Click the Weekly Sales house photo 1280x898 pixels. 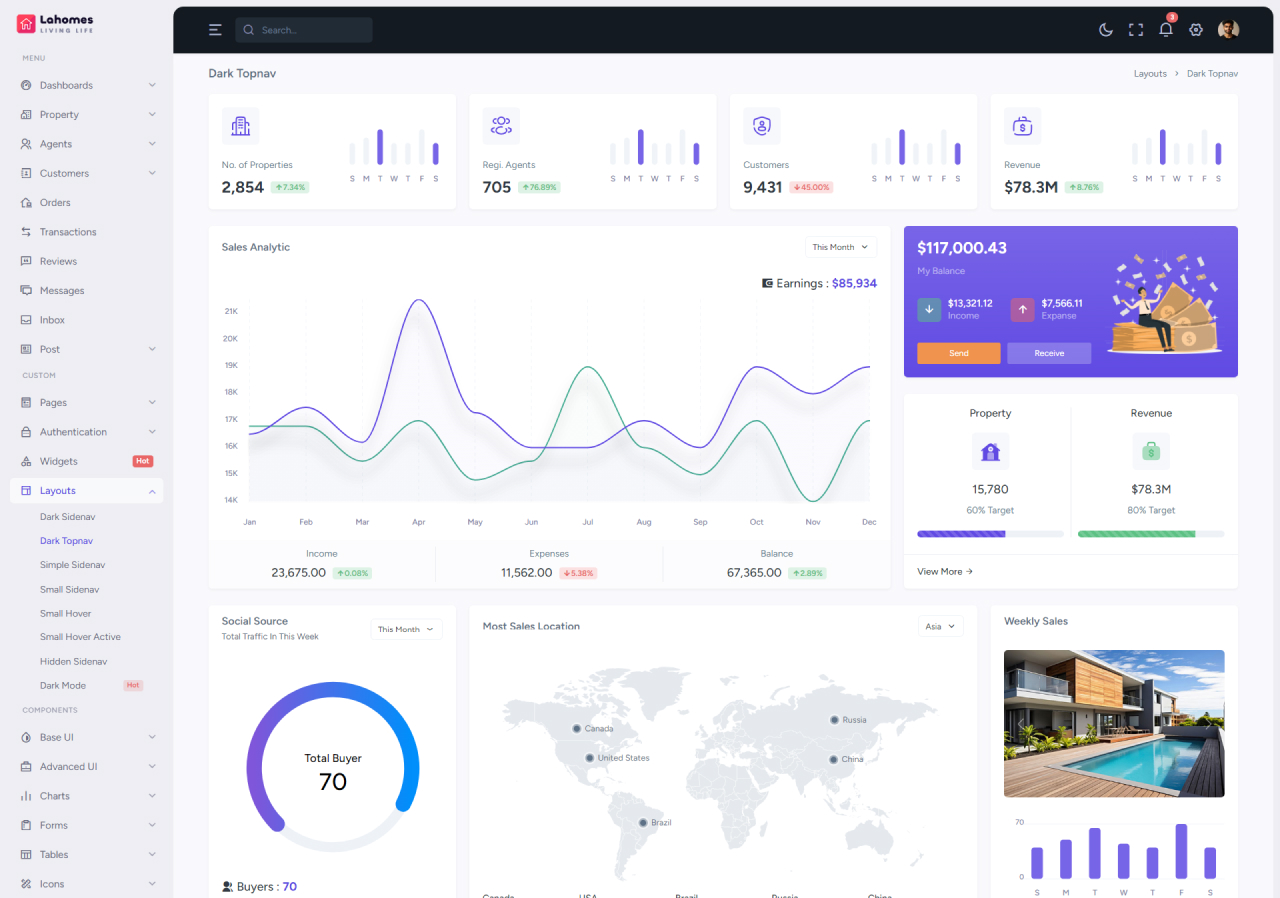point(1114,723)
